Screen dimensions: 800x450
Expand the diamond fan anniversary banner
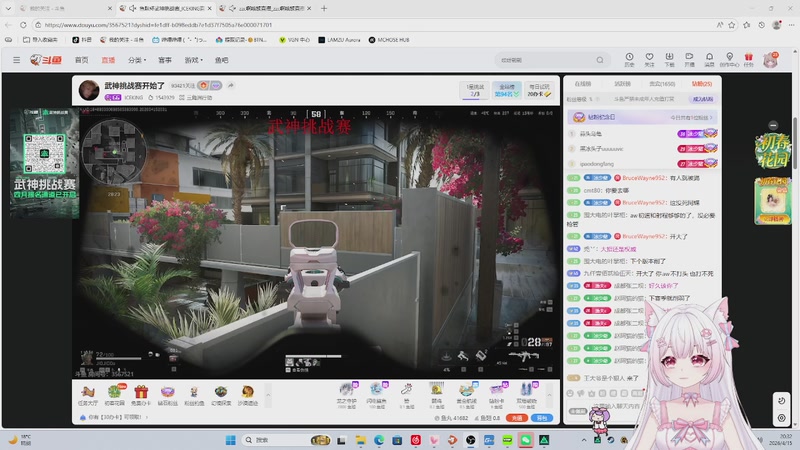click(x=643, y=117)
